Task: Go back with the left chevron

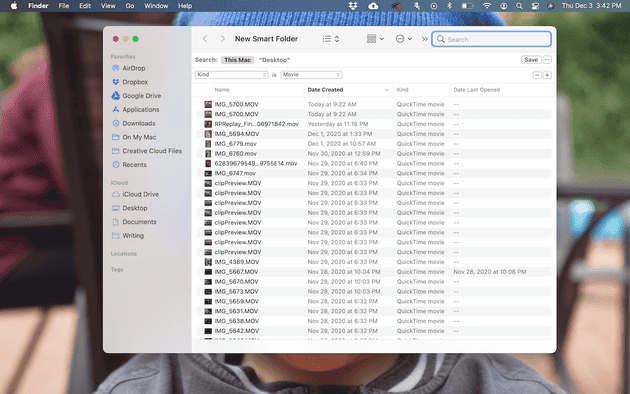Action: pyautogui.click(x=205, y=39)
